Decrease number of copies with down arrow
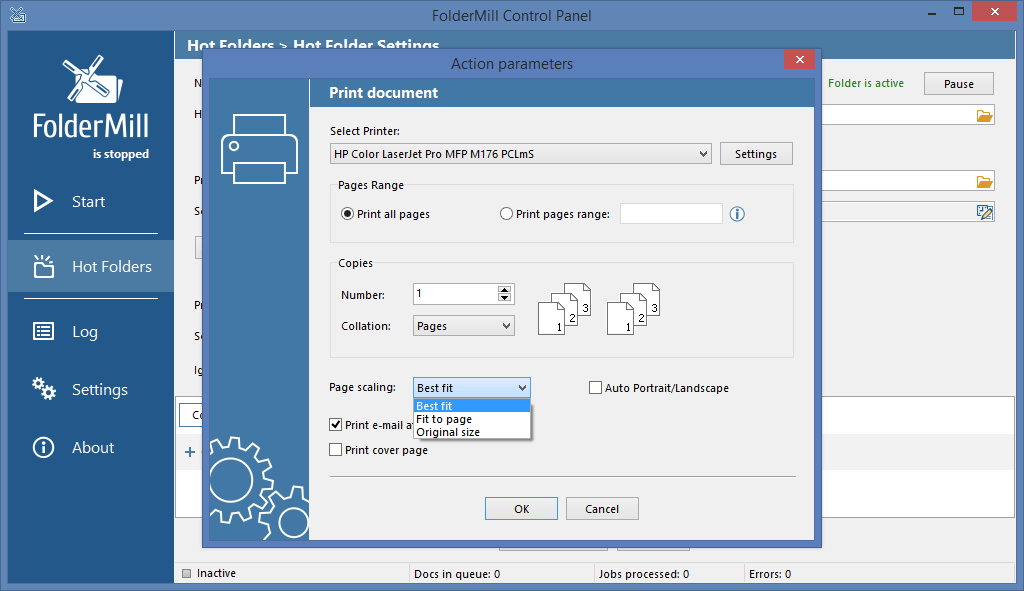The height and width of the screenshot is (591, 1024). click(504, 298)
